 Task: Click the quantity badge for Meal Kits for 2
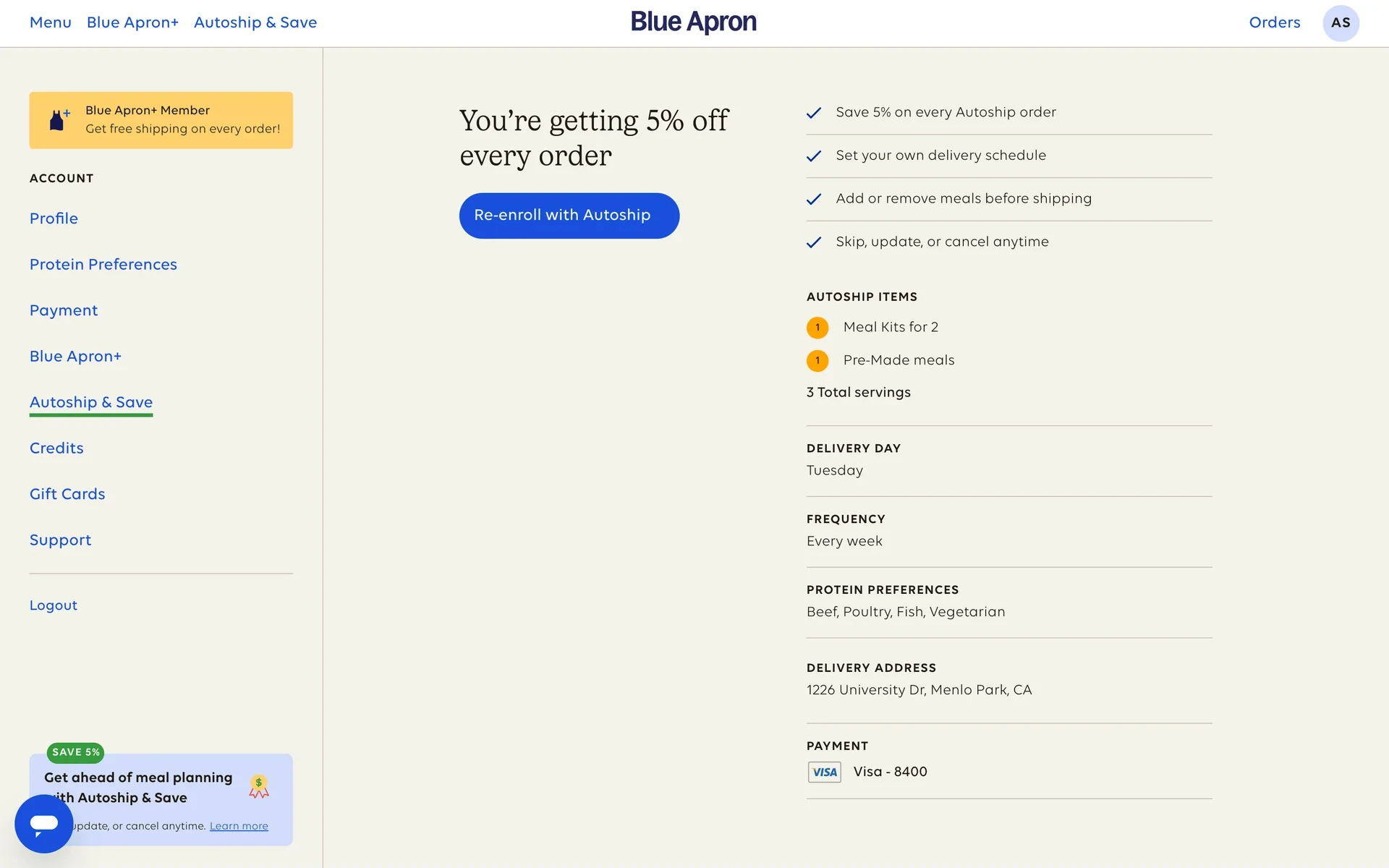(817, 328)
